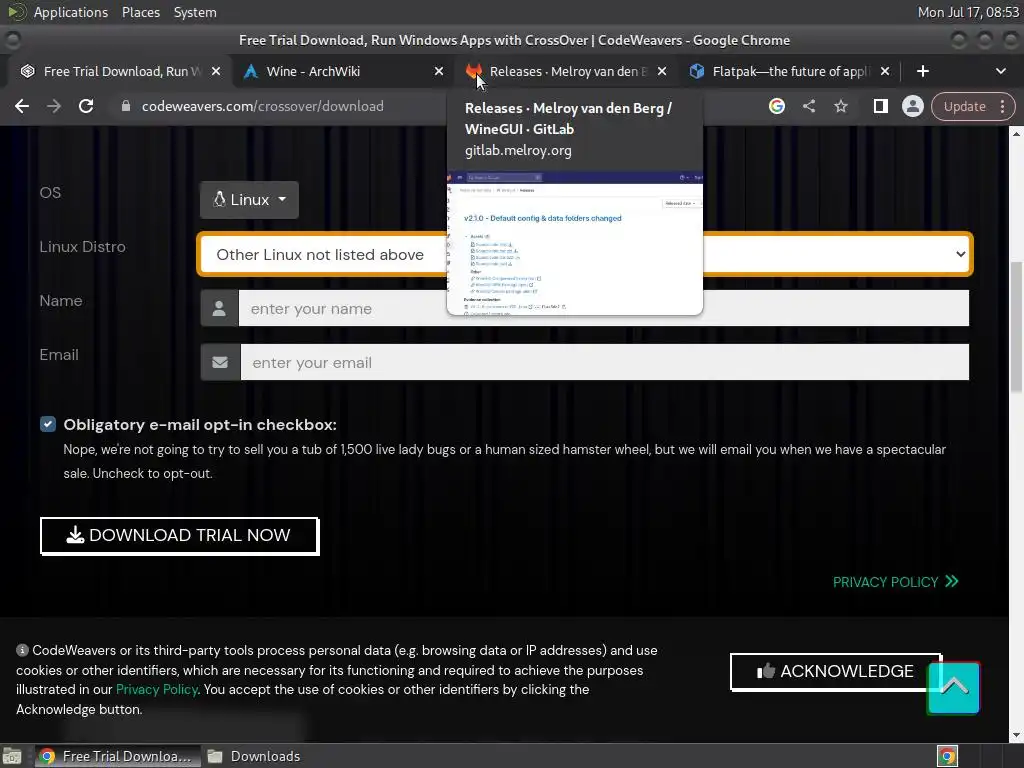The width and height of the screenshot is (1024, 768).
Task: Open the Chrome three-dot menu
Action: click(1002, 106)
